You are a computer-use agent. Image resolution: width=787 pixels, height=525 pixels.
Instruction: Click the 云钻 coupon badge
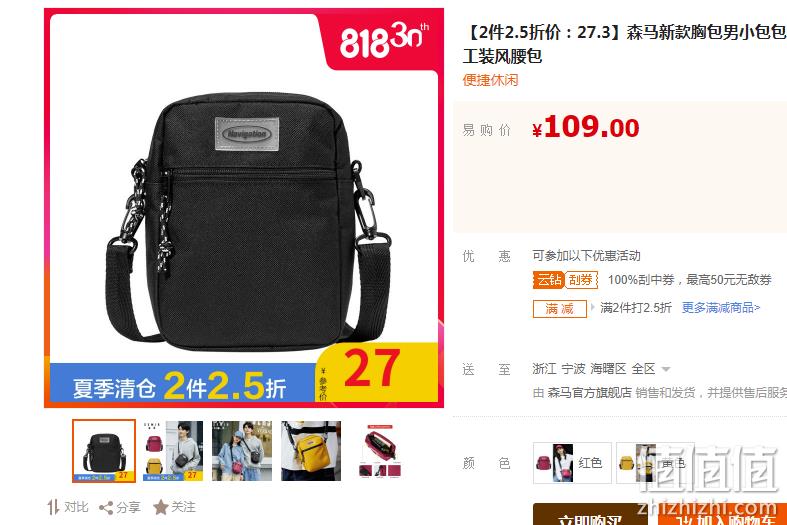(549, 280)
